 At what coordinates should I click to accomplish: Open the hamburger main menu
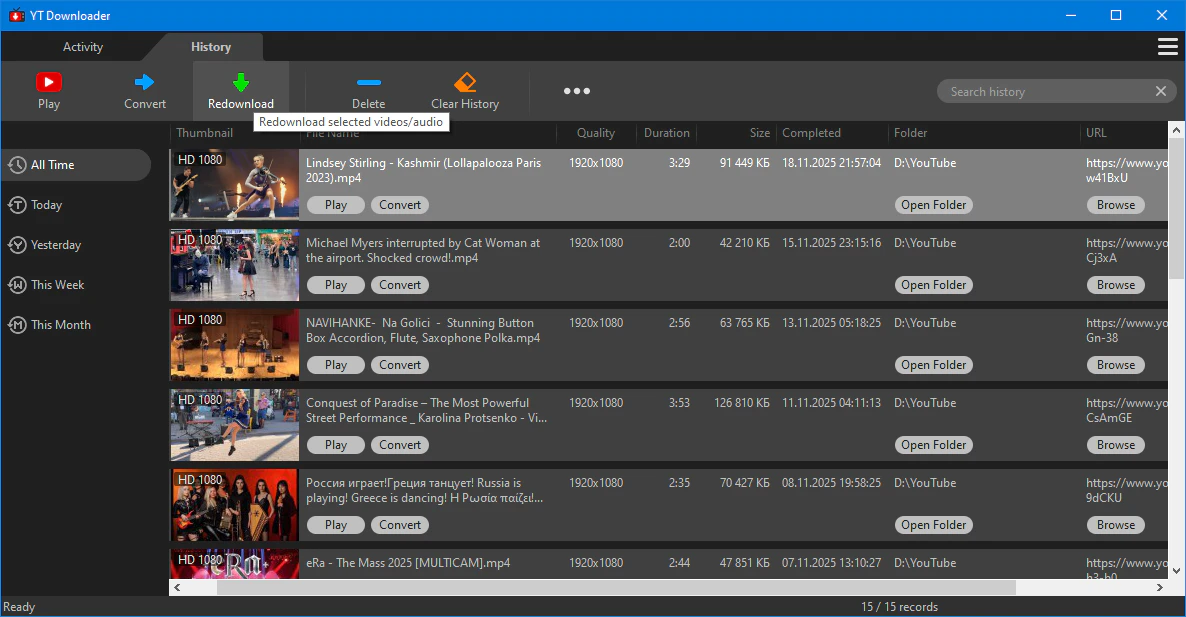pyautogui.click(x=1167, y=47)
